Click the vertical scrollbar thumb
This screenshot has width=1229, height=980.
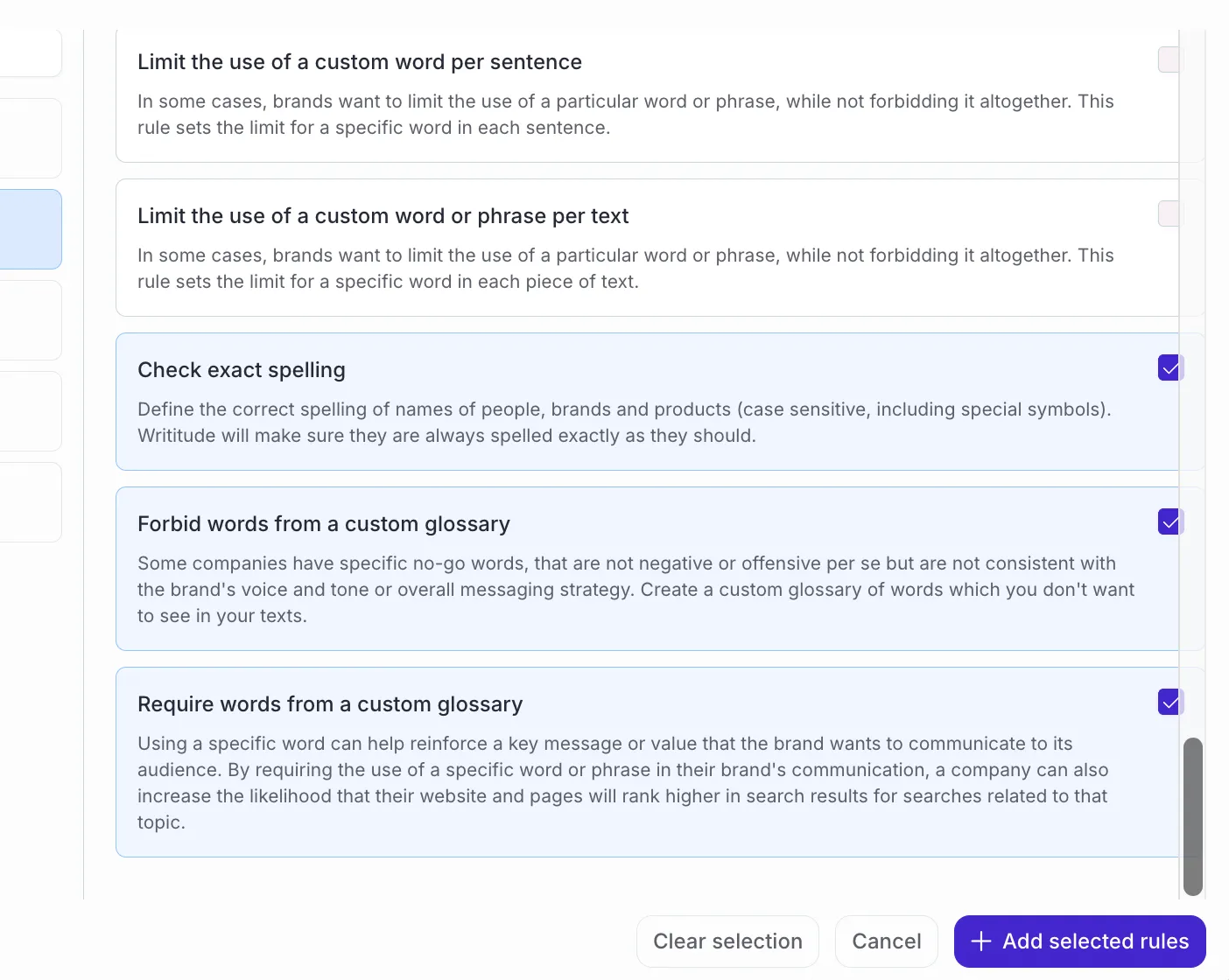[1192, 815]
